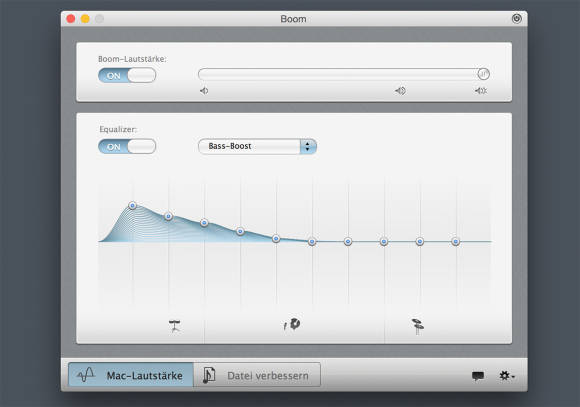Click the maximum volume speaker icon
The width and height of the screenshot is (580, 407).
481,91
